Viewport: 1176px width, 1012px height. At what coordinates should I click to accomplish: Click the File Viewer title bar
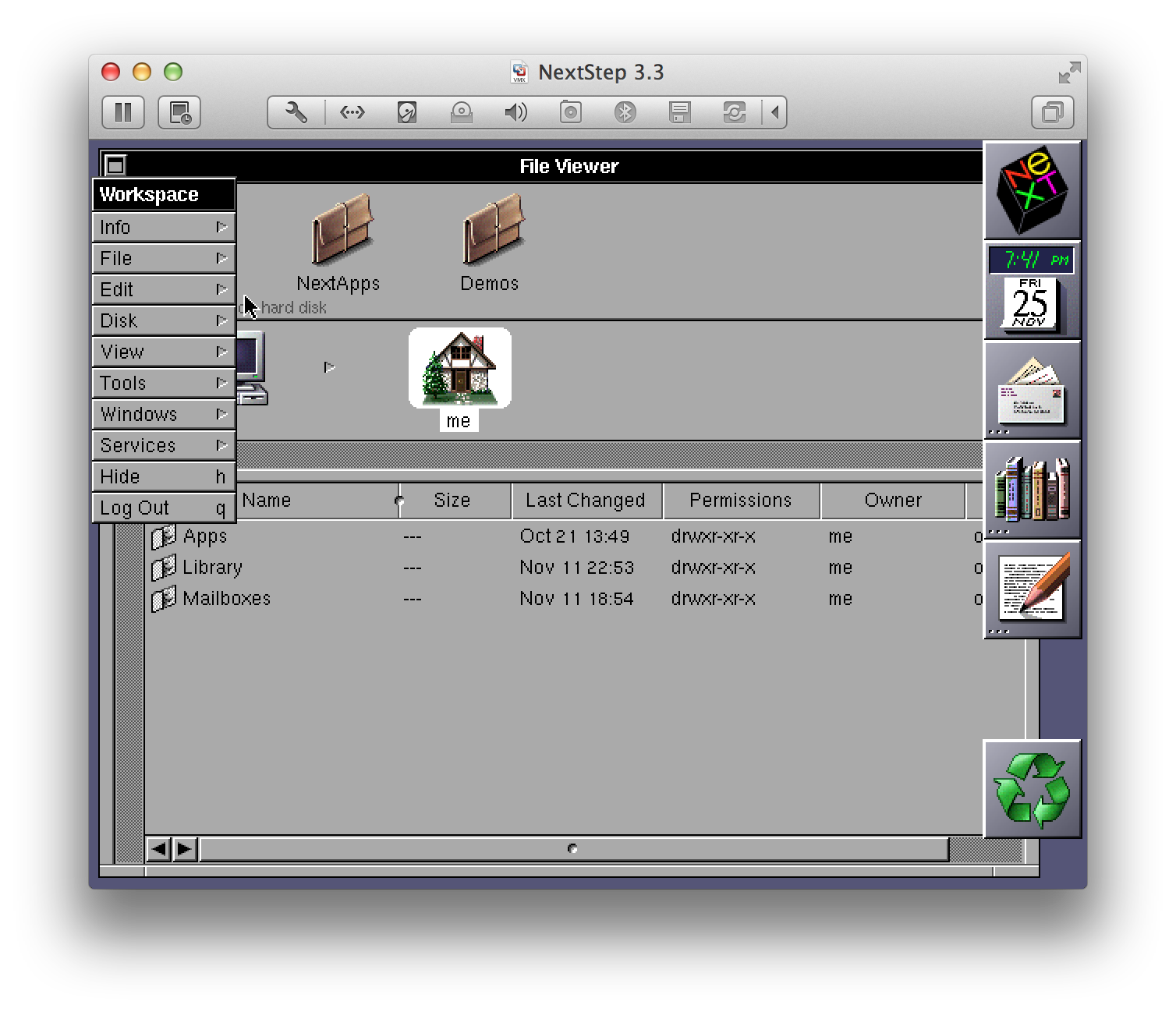coord(569,165)
